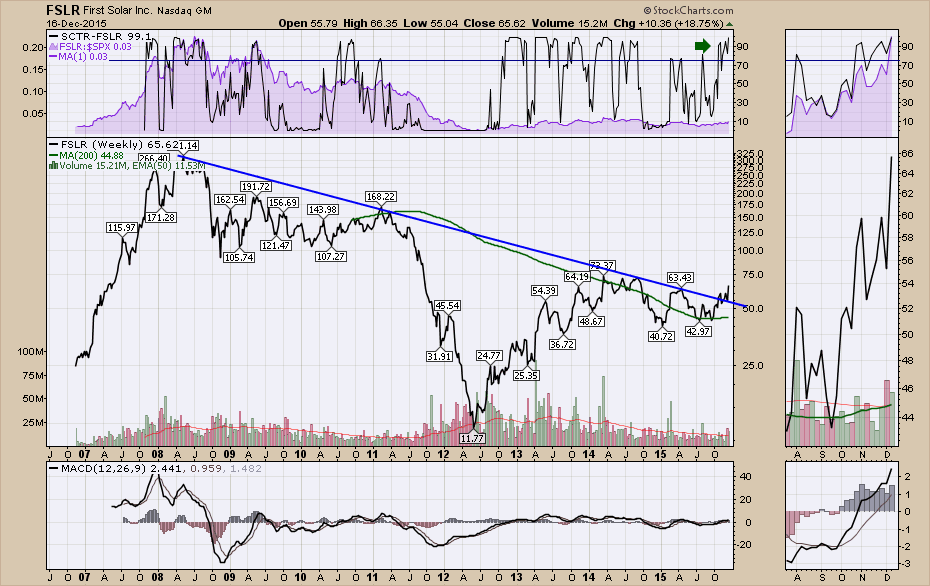Click the 36.72 price label

click(562, 344)
